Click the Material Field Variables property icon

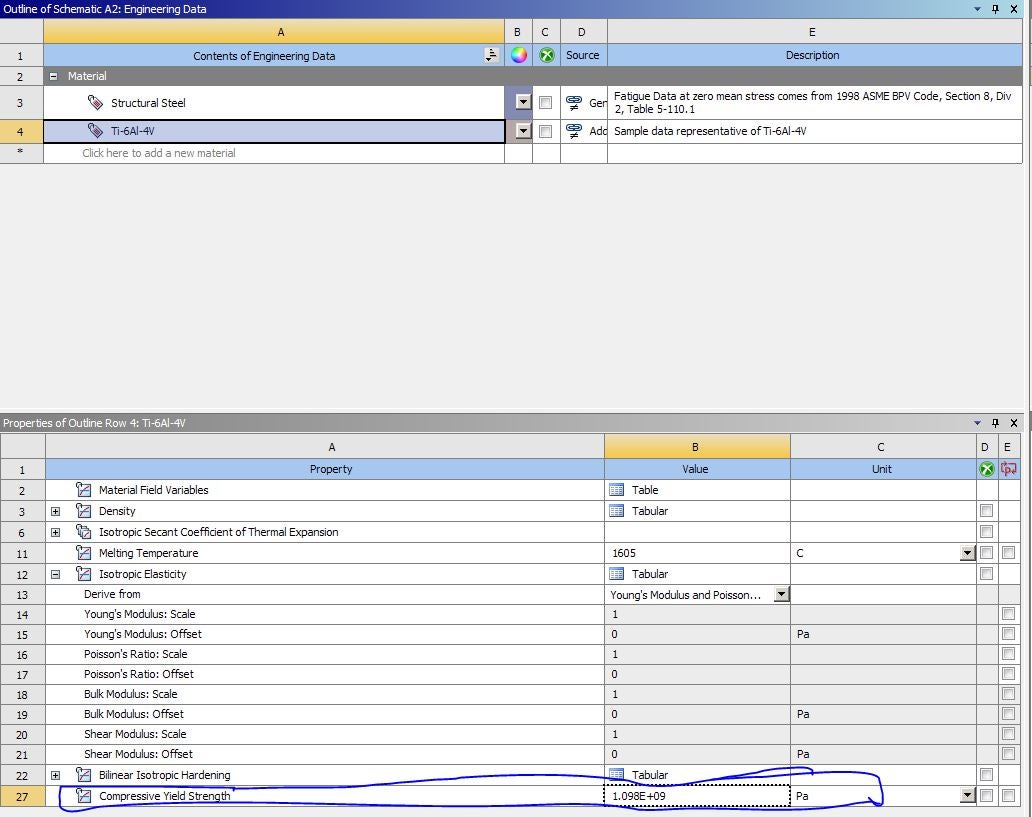pos(84,489)
